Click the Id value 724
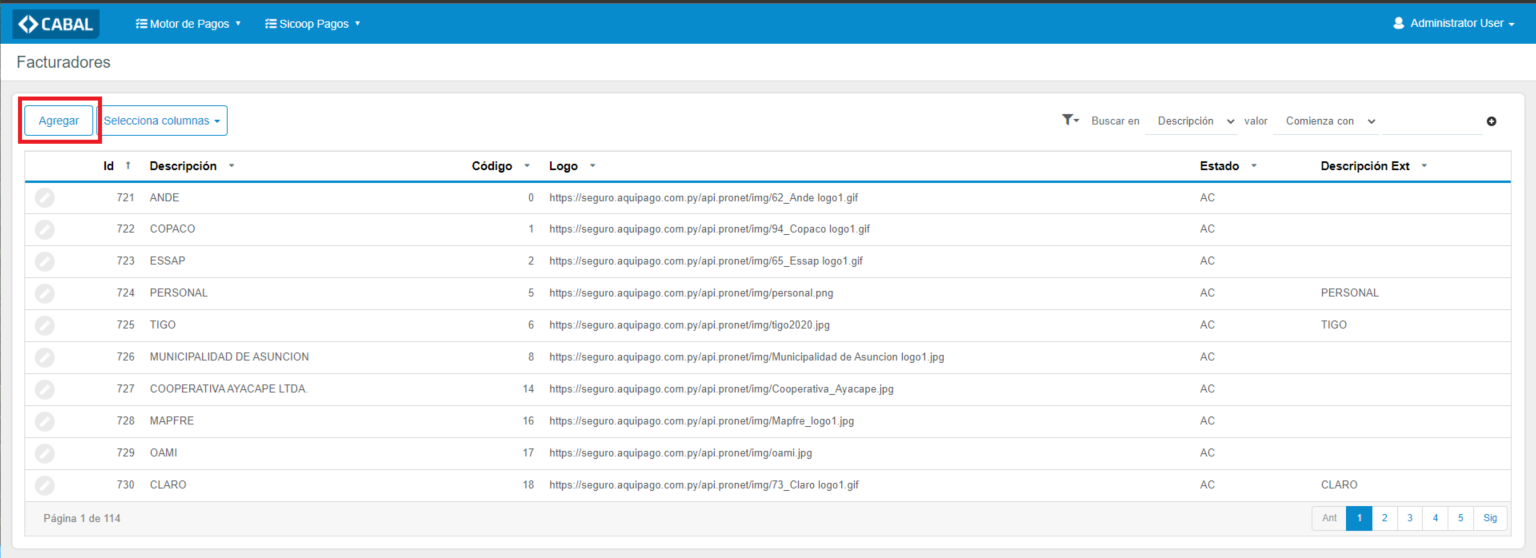 (x=125, y=293)
